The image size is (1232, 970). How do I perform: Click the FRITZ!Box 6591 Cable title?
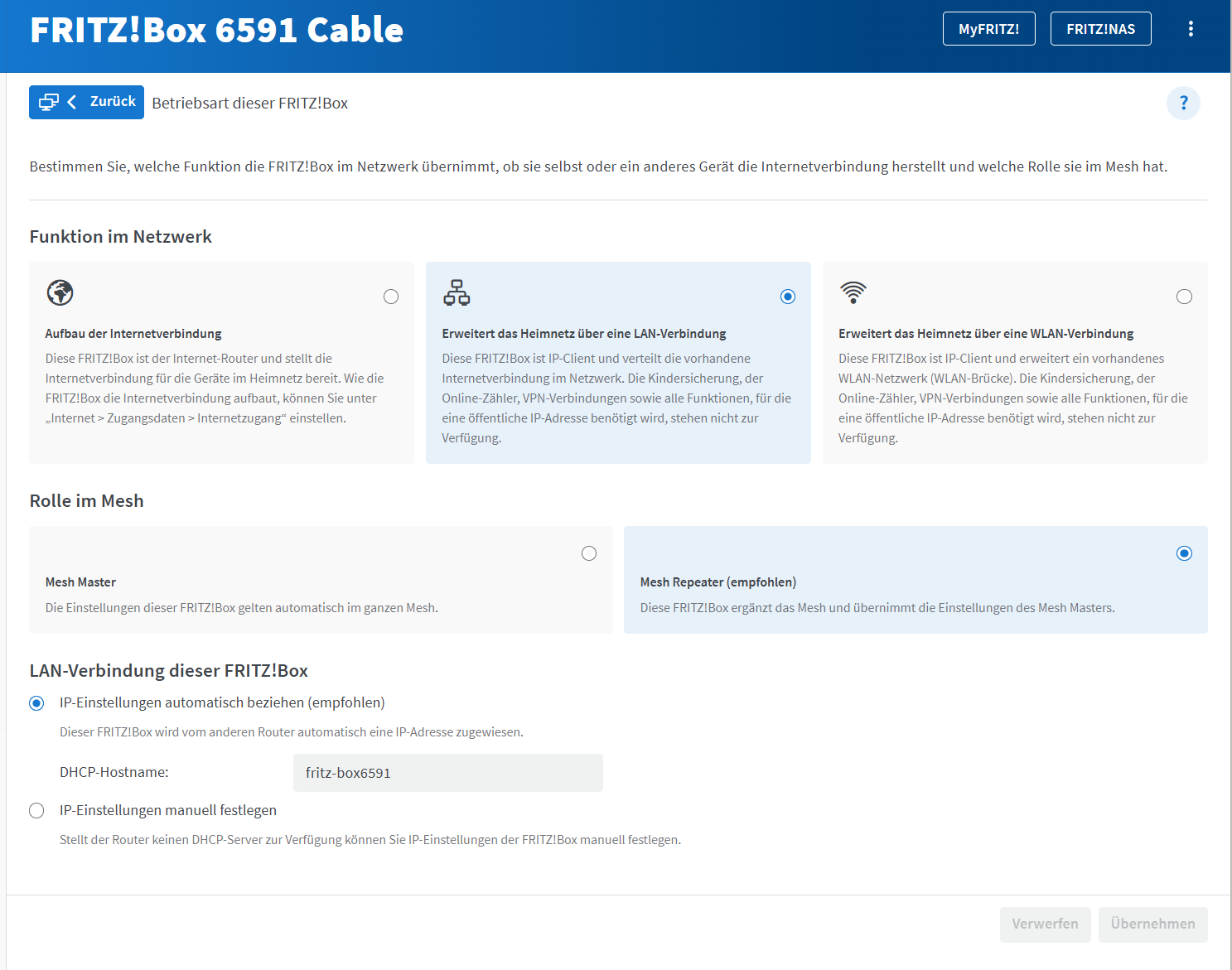coord(217,30)
